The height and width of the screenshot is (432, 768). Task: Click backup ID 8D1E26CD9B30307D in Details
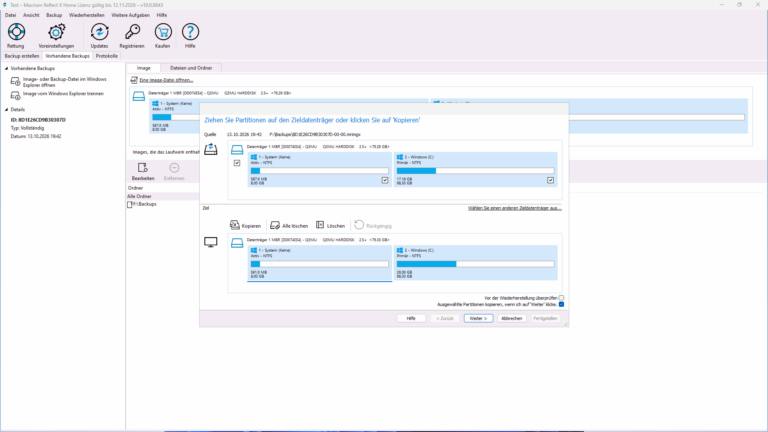[x=38, y=120]
